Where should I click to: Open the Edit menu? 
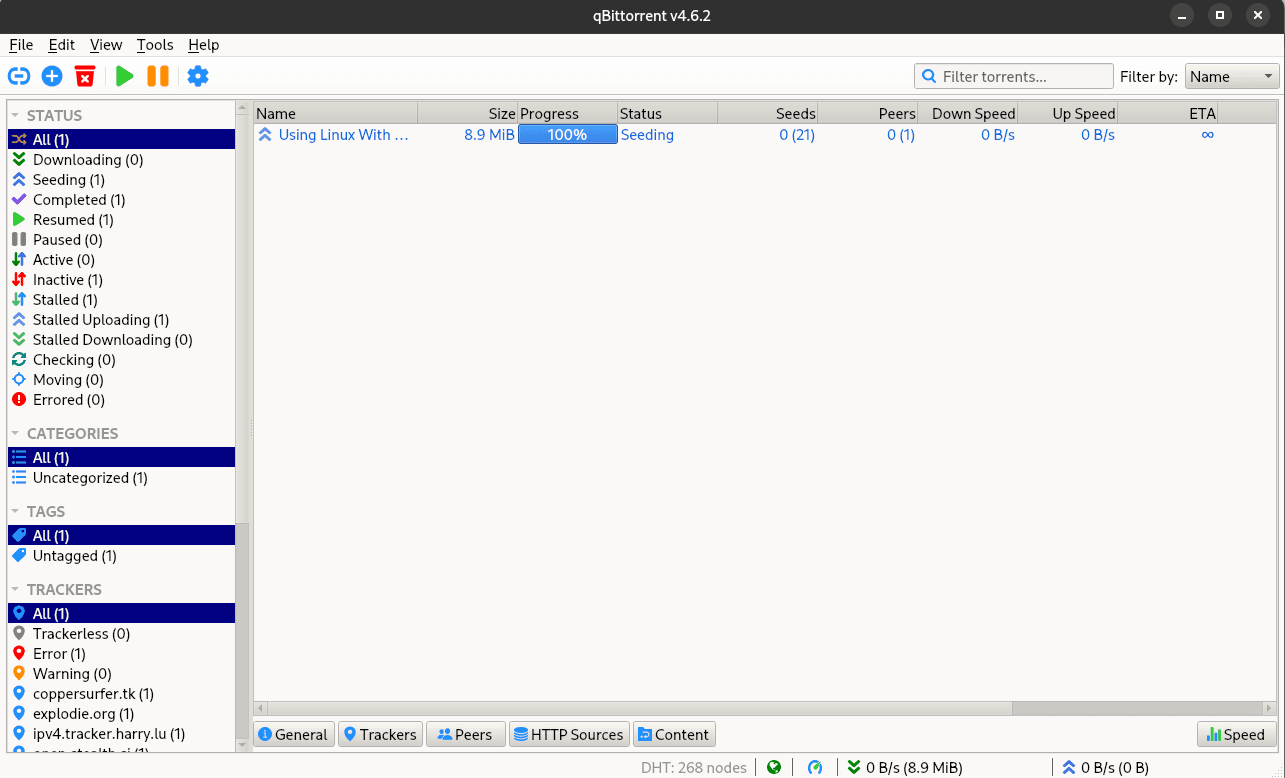62,45
